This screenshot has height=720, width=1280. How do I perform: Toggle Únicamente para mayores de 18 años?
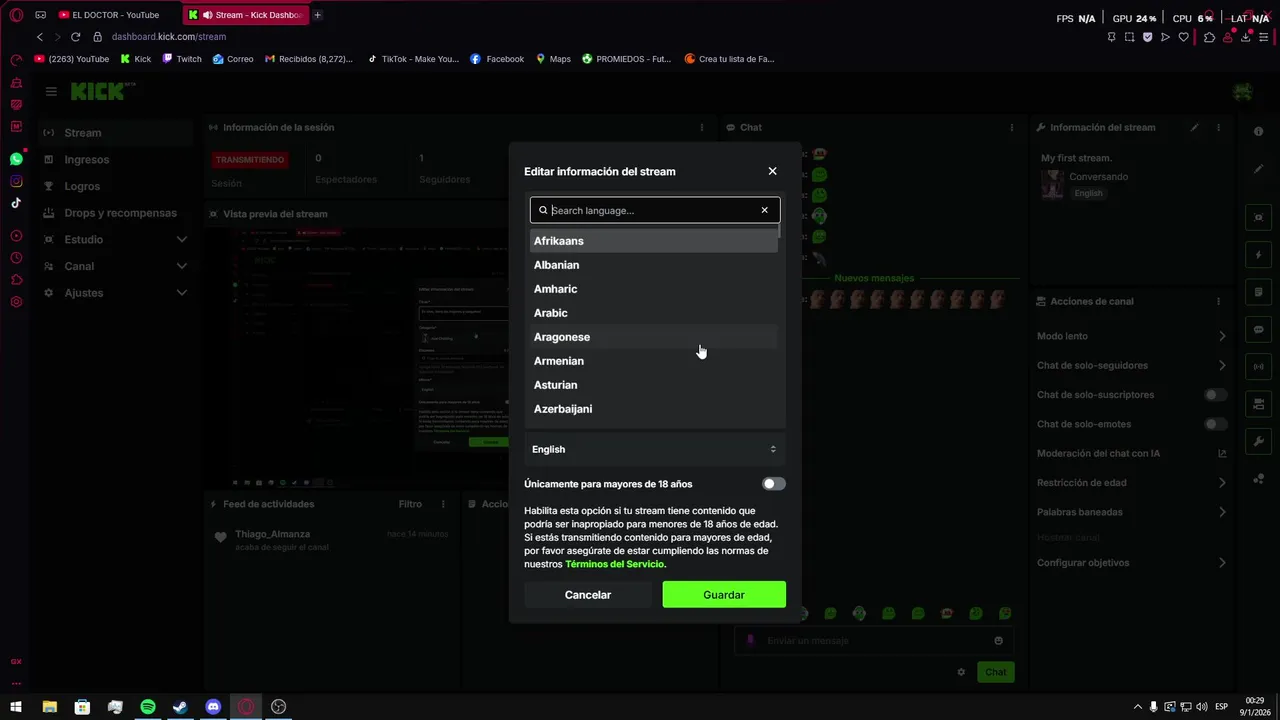(774, 484)
